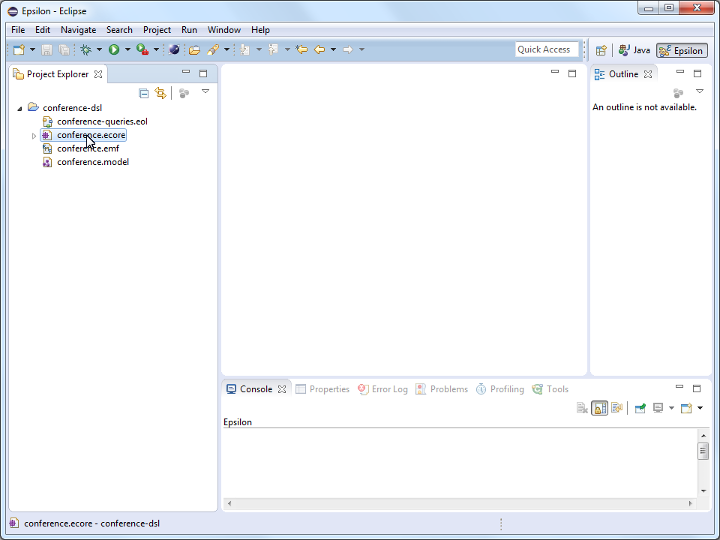The image size is (720, 540).
Task: Toggle Scroll Lock in Console toolbar
Action: [x=599, y=408]
